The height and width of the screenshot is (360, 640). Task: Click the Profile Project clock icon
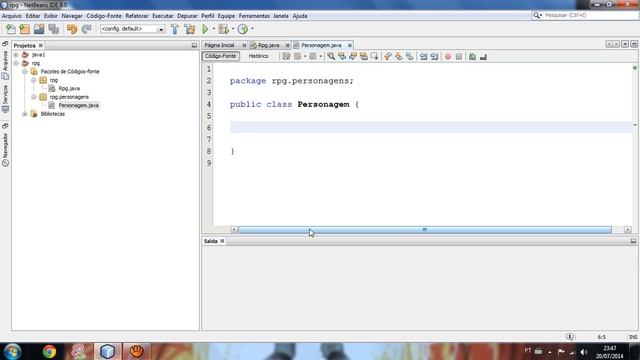click(x=243, y=29)
